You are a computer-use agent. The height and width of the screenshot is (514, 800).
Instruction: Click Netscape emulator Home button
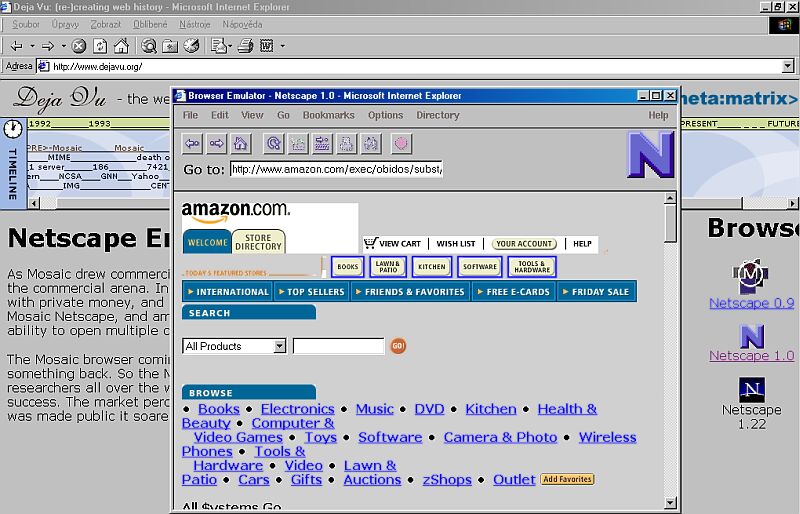pyautogui.click(x=240, y=143)
